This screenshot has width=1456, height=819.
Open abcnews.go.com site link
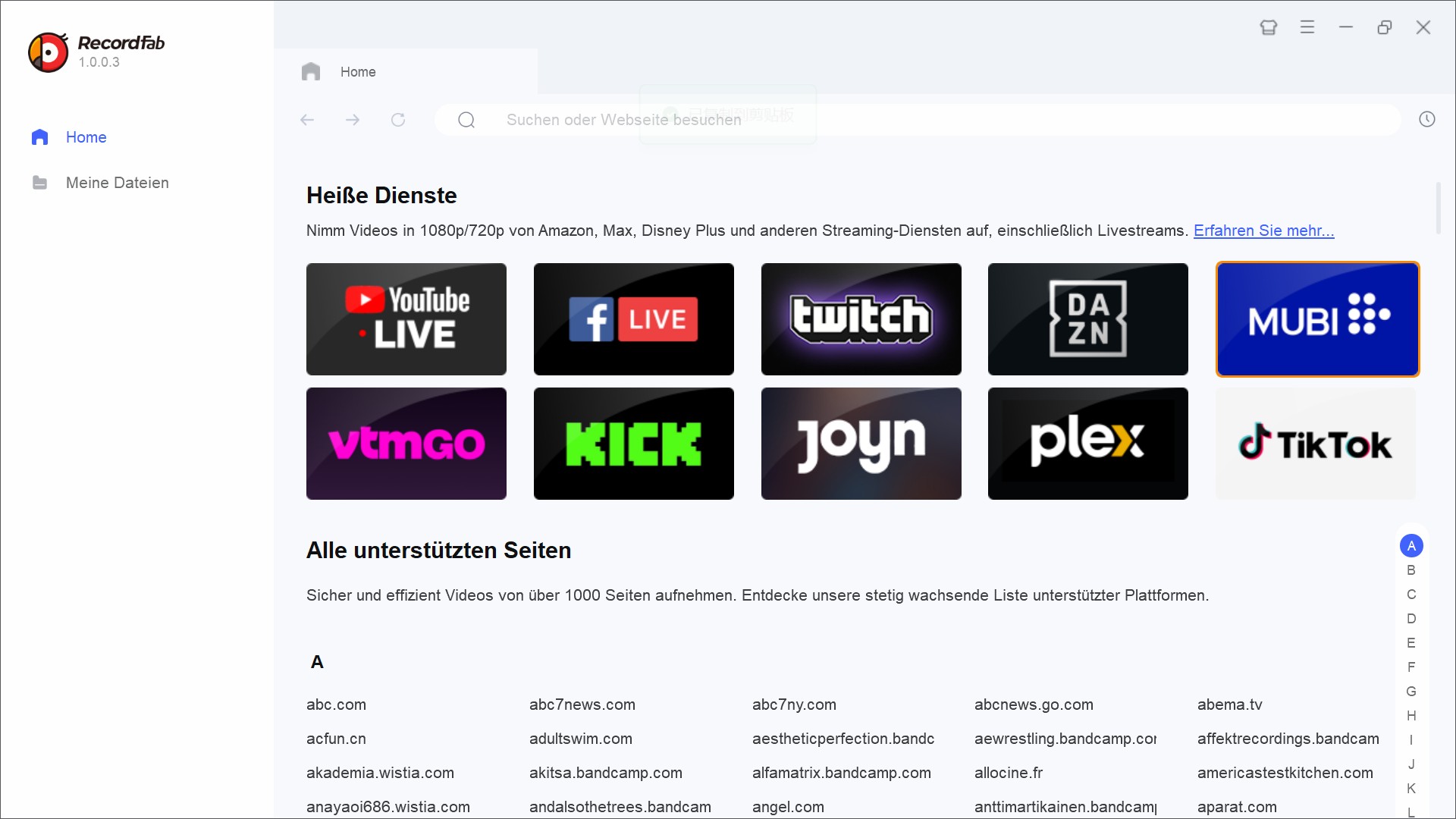1034,704
